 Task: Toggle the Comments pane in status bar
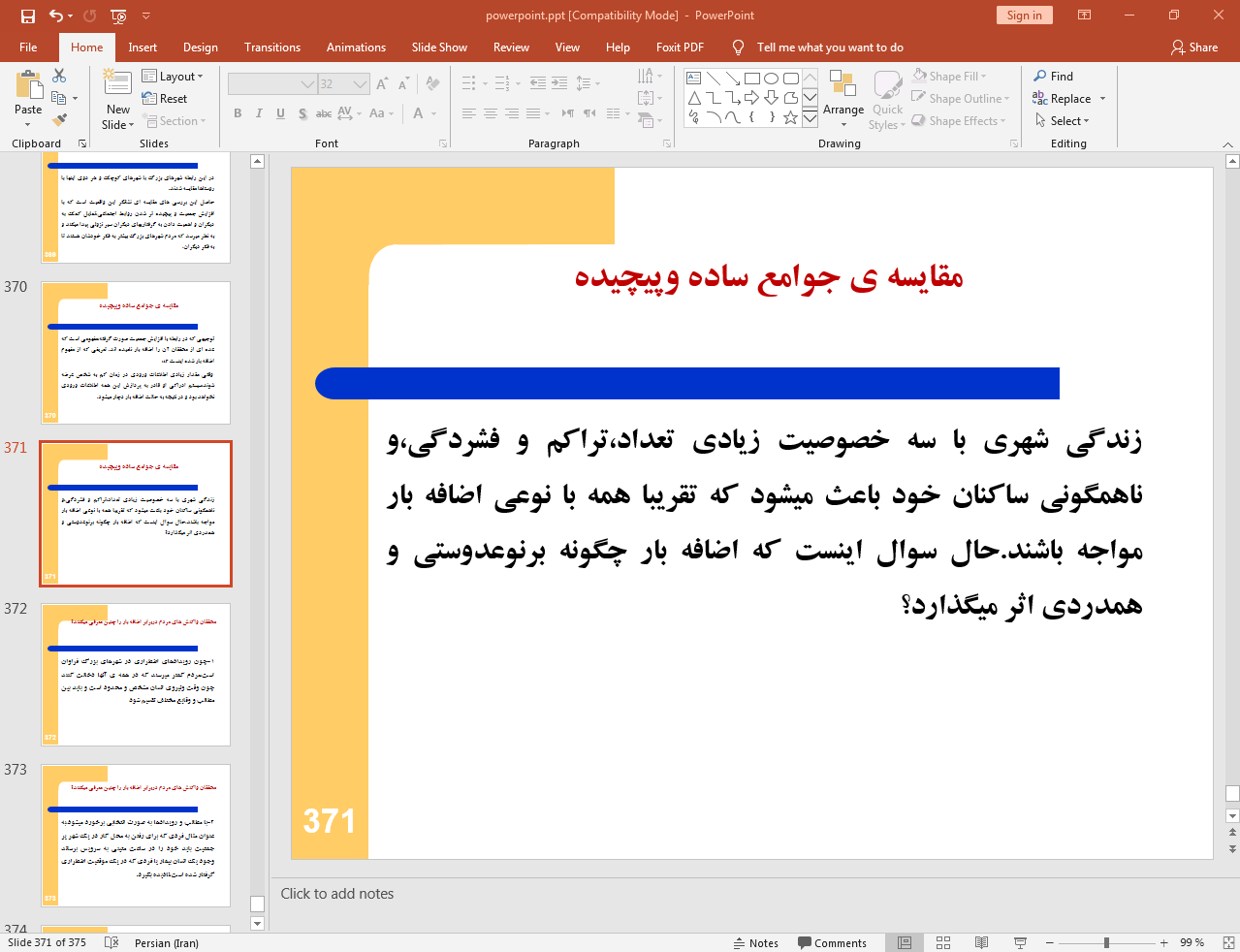pyautogui.click(x=832, y=943)
